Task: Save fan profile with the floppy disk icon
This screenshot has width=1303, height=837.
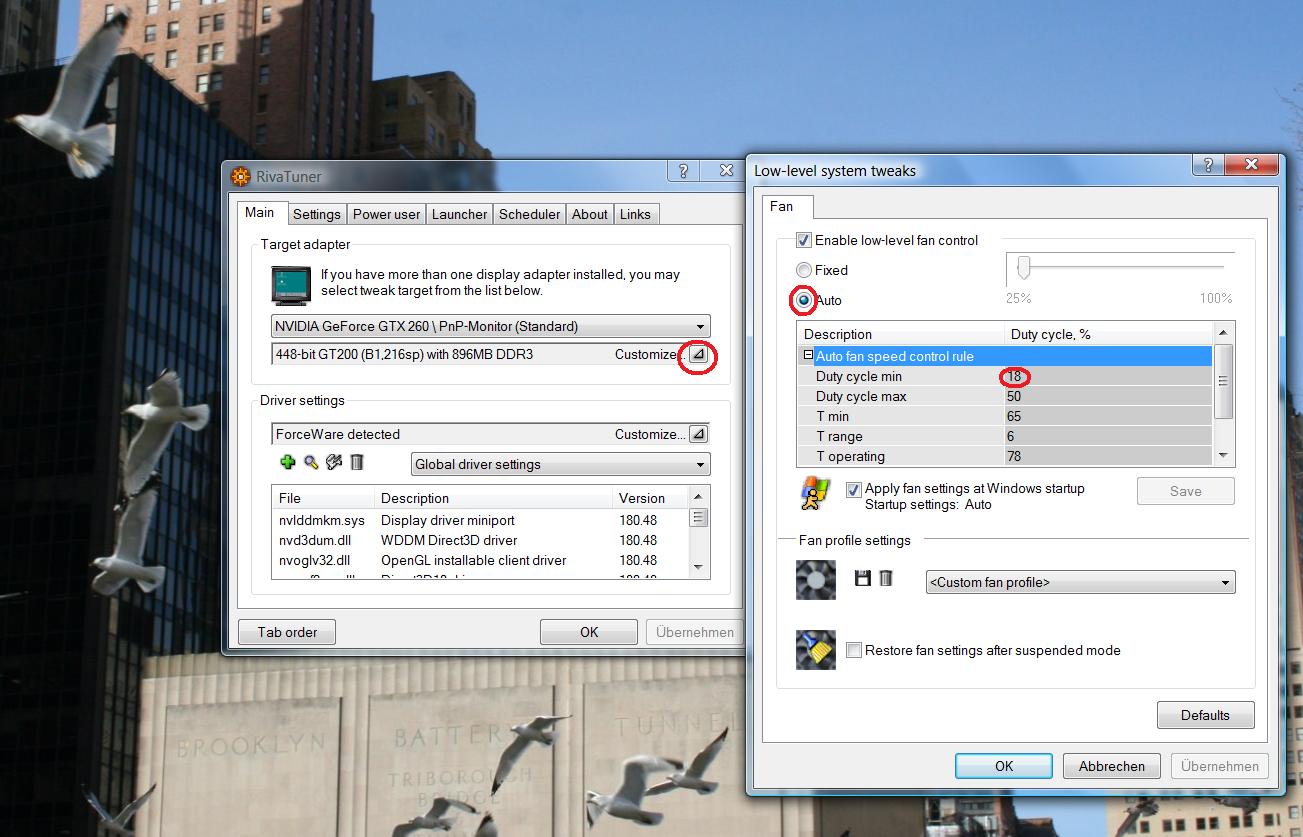Action: click(863, 578)
